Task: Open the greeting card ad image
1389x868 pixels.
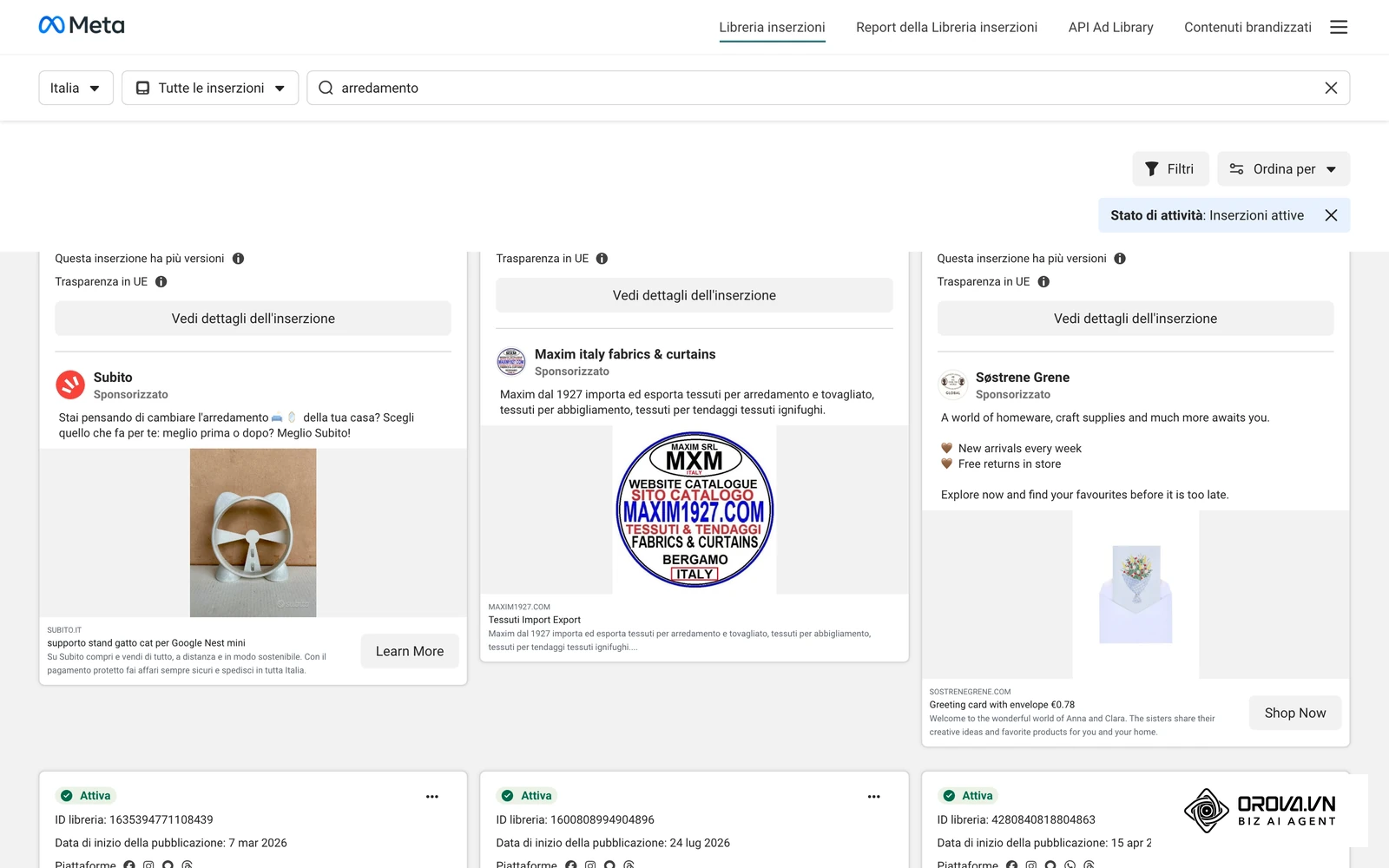Action: pyautogui.click(x=1136, y=595)
